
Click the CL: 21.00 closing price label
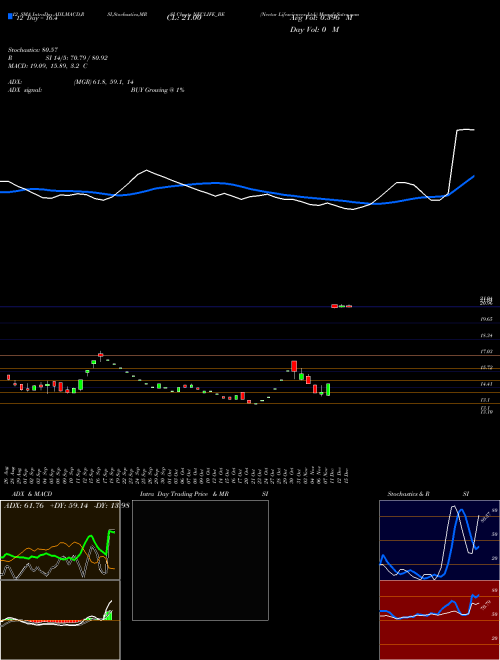pyautogui.click(x=184, y=19)
